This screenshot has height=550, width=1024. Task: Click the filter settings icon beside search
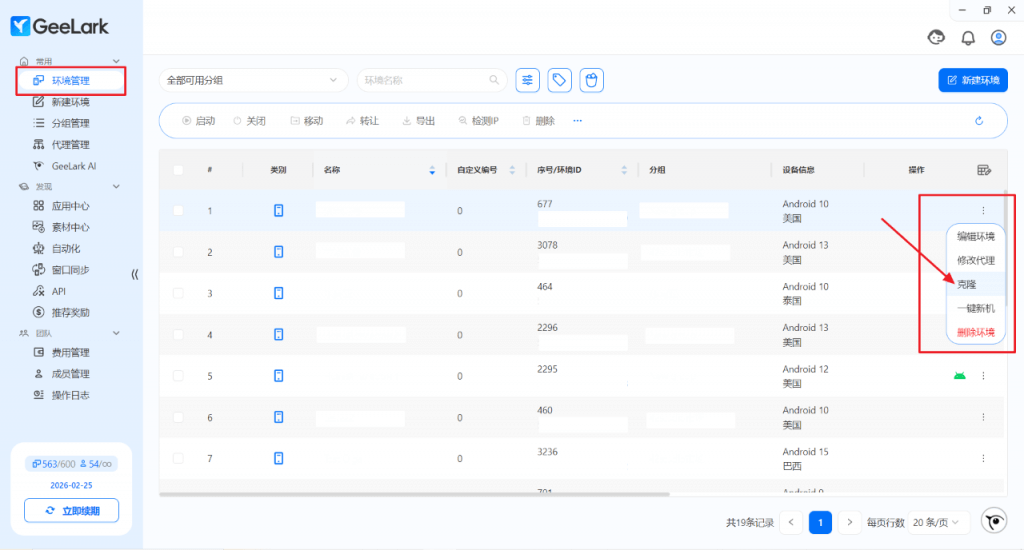coord(527,80)
